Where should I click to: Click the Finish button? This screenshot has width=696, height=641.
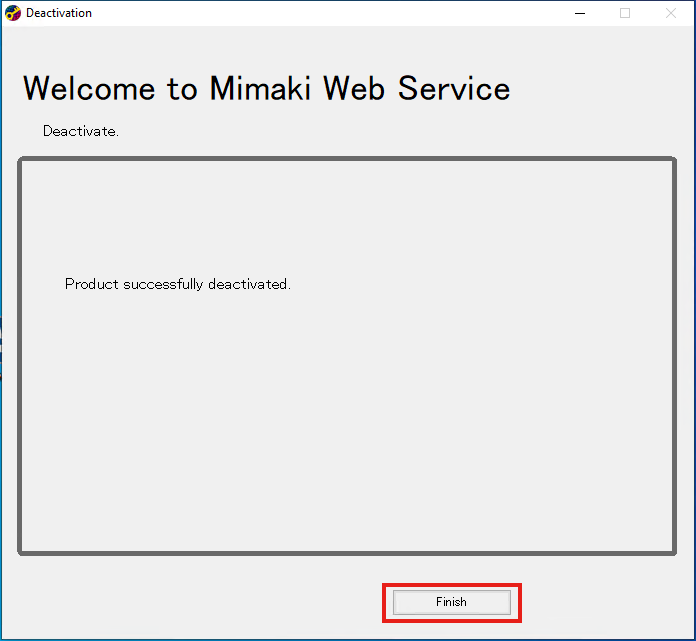pyautogui.click(x=451, y=602)
